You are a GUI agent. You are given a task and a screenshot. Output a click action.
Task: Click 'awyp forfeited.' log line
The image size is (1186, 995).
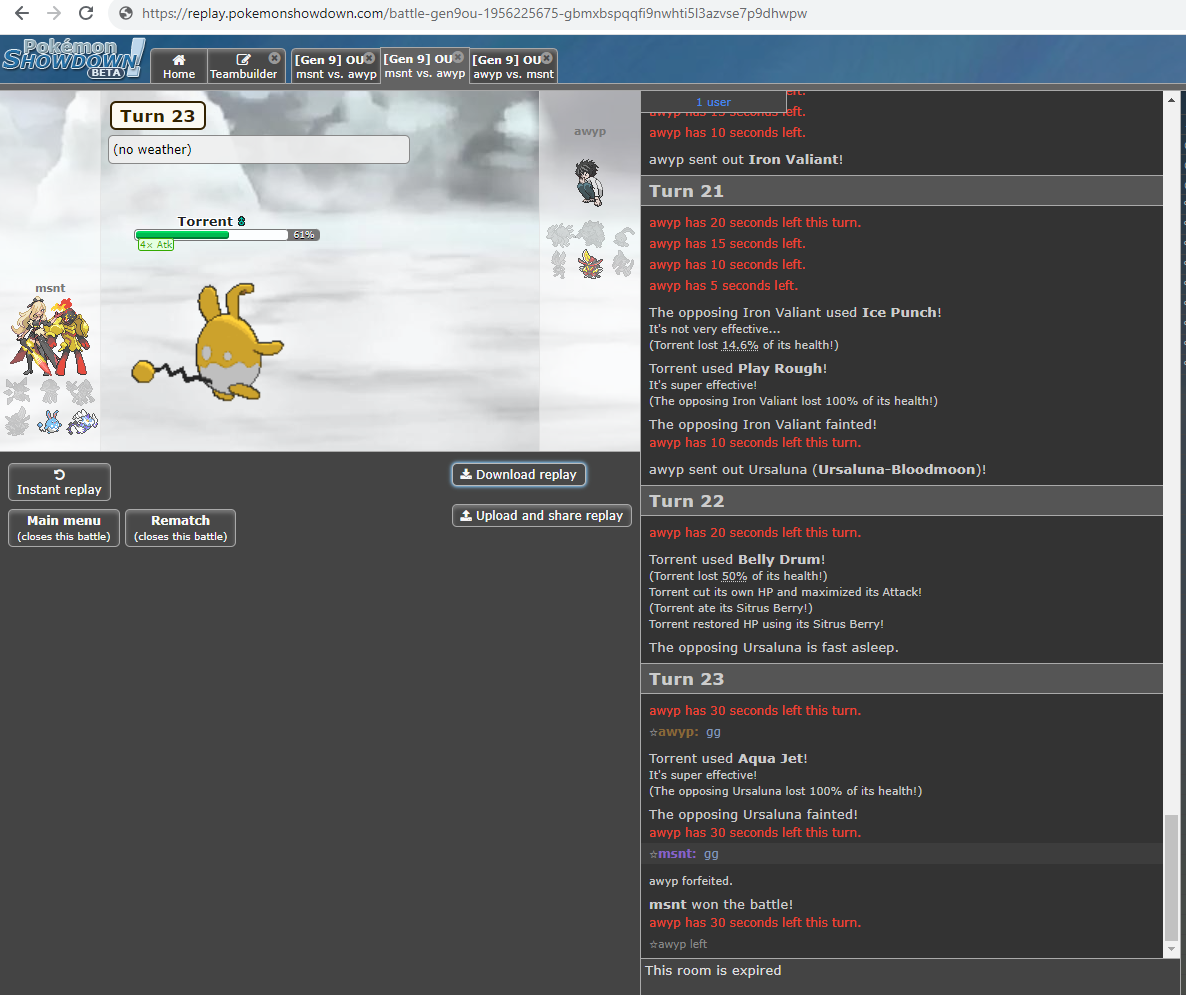(x=691, y=881)
